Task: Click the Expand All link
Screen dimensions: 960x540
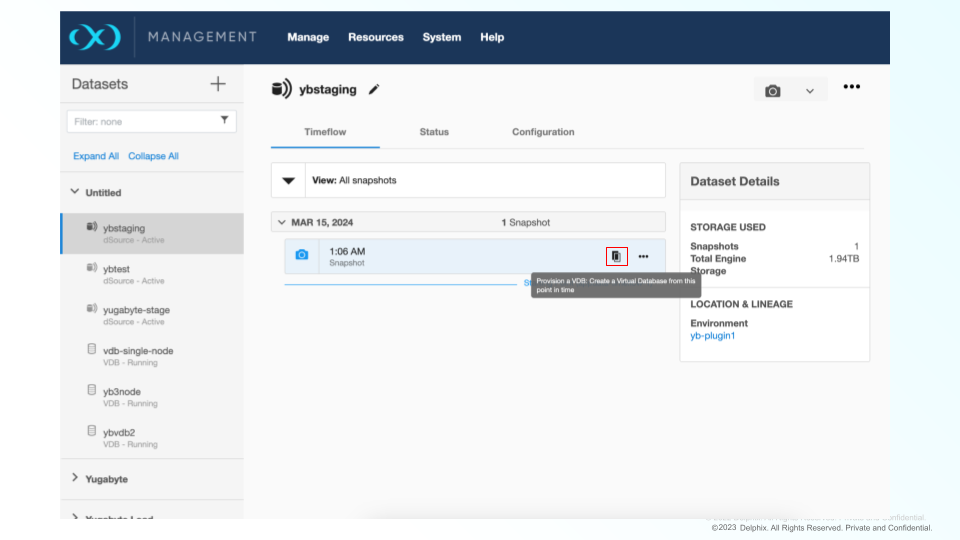Action: pos(96,156)
